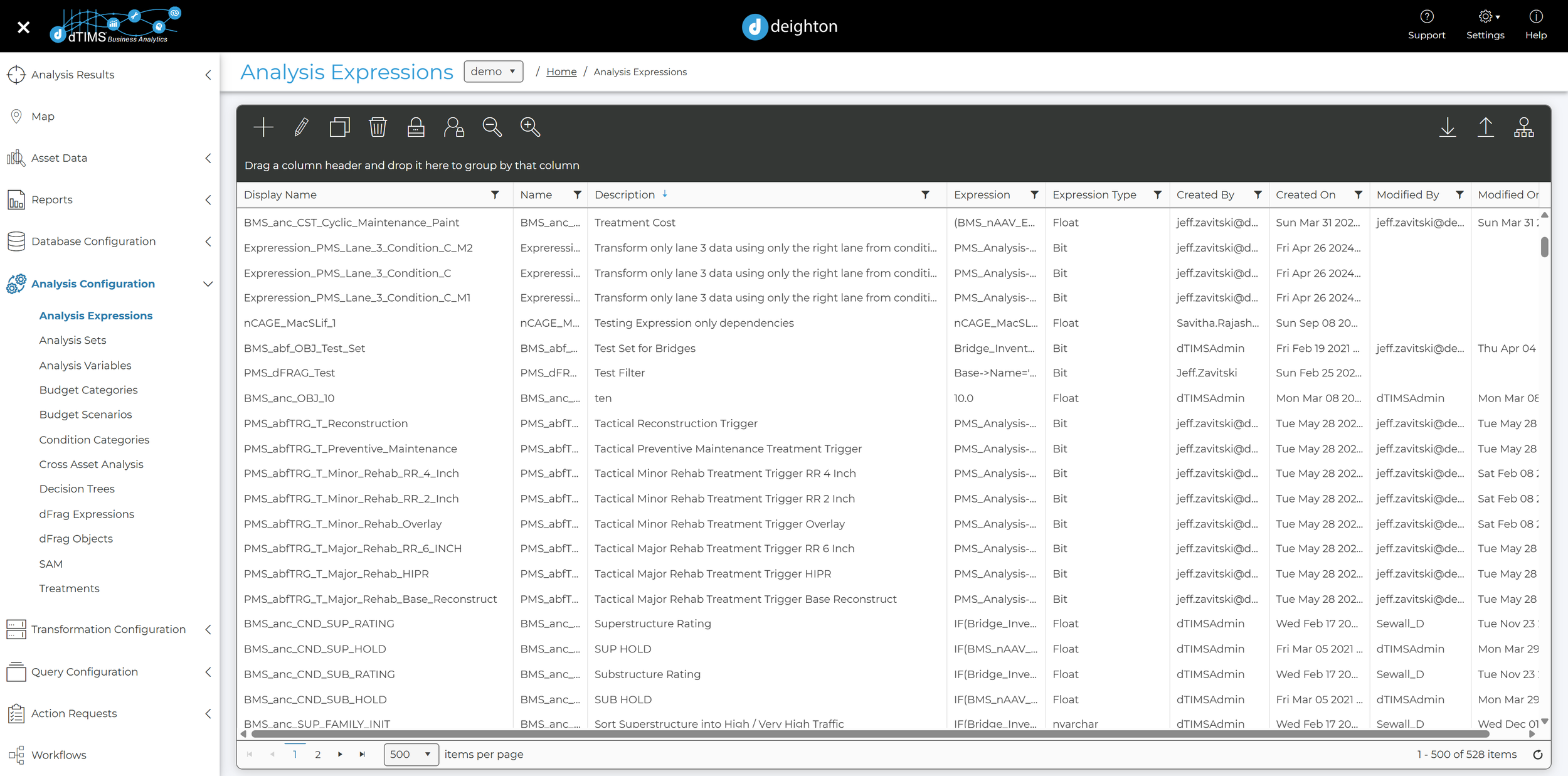Click the add new expression plus icon
1568x776 pixels.
[x=263, y=127]
